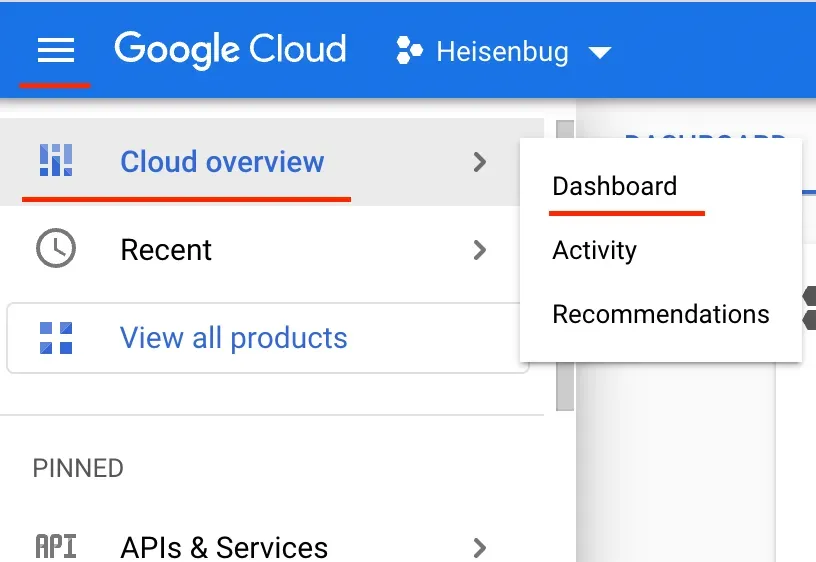The width and height of the screenshot is (816, 562).
Task: Expand the Recent submenu chevron
Action: click(x=480, y=250)
